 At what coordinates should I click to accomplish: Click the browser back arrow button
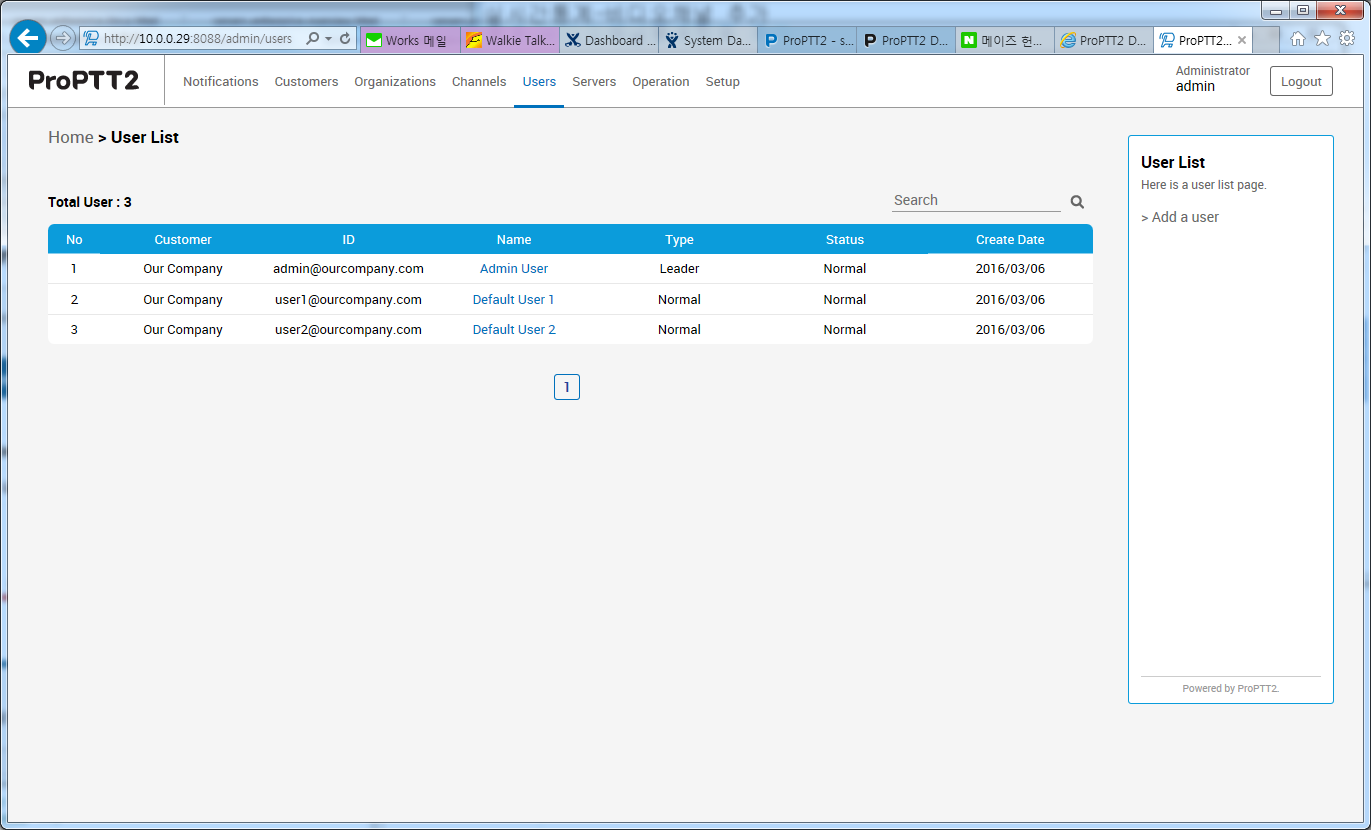pyautogui.click(x=27, y=38)
